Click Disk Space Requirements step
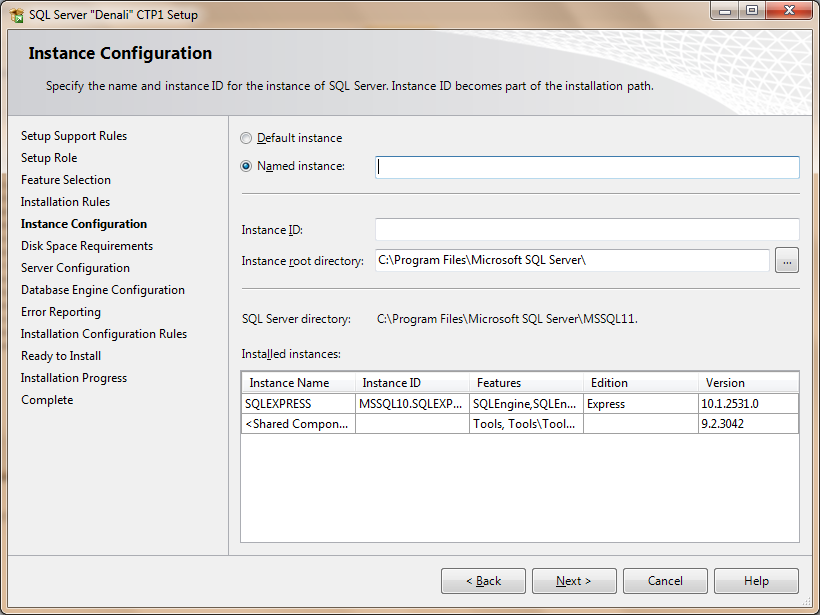Screen dimensions: 820x615 click(87, 246)
